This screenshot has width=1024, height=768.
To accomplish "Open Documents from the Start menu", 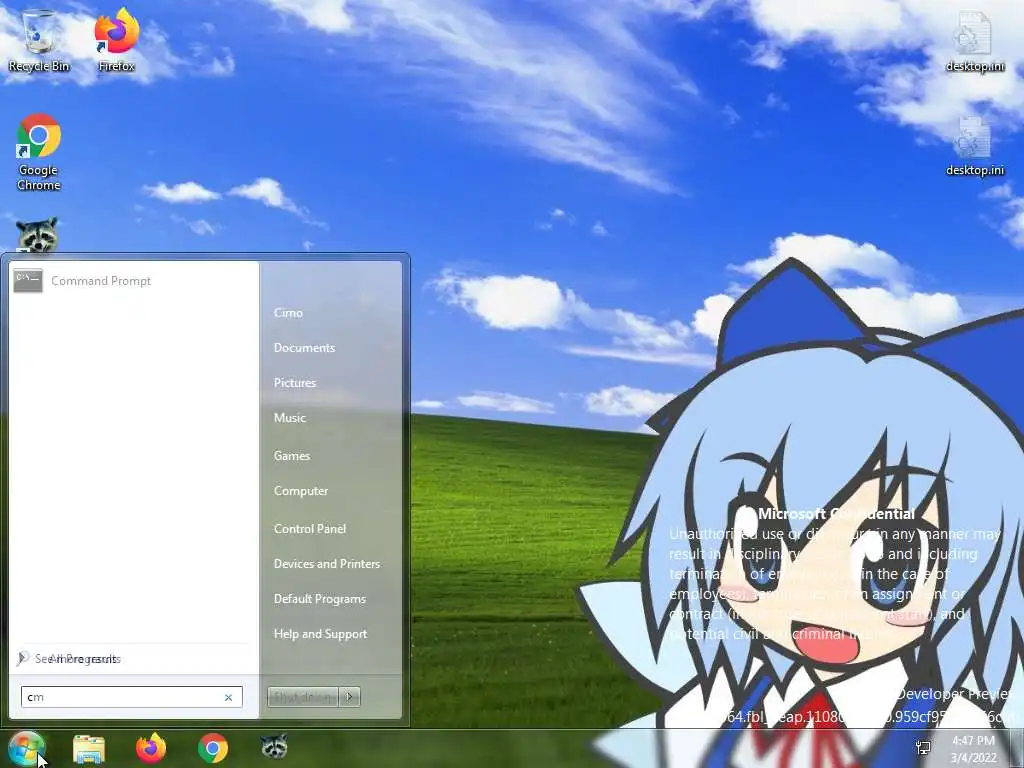I will point(304,348).
